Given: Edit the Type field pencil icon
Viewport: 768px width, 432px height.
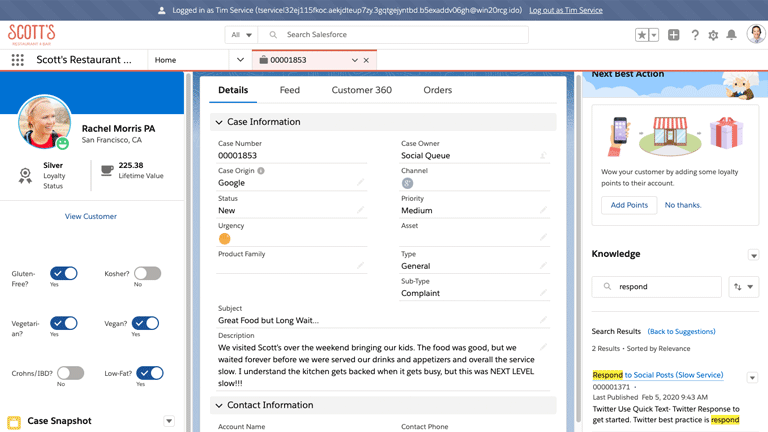Looking at the screenshot, I should [x=543, y=265].
